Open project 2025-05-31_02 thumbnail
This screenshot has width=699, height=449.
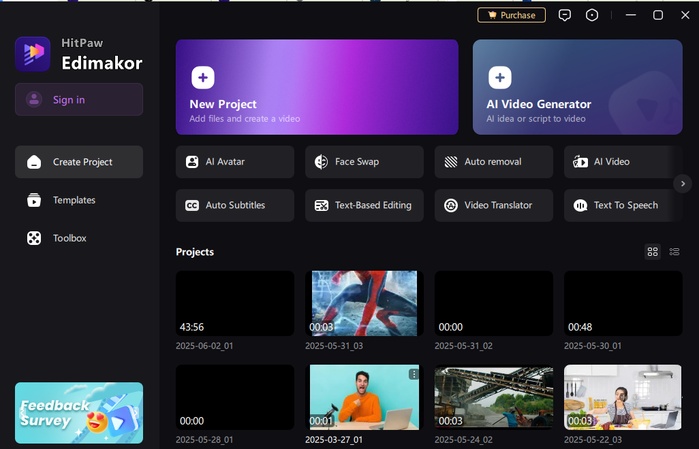click(x=493, y=303)
